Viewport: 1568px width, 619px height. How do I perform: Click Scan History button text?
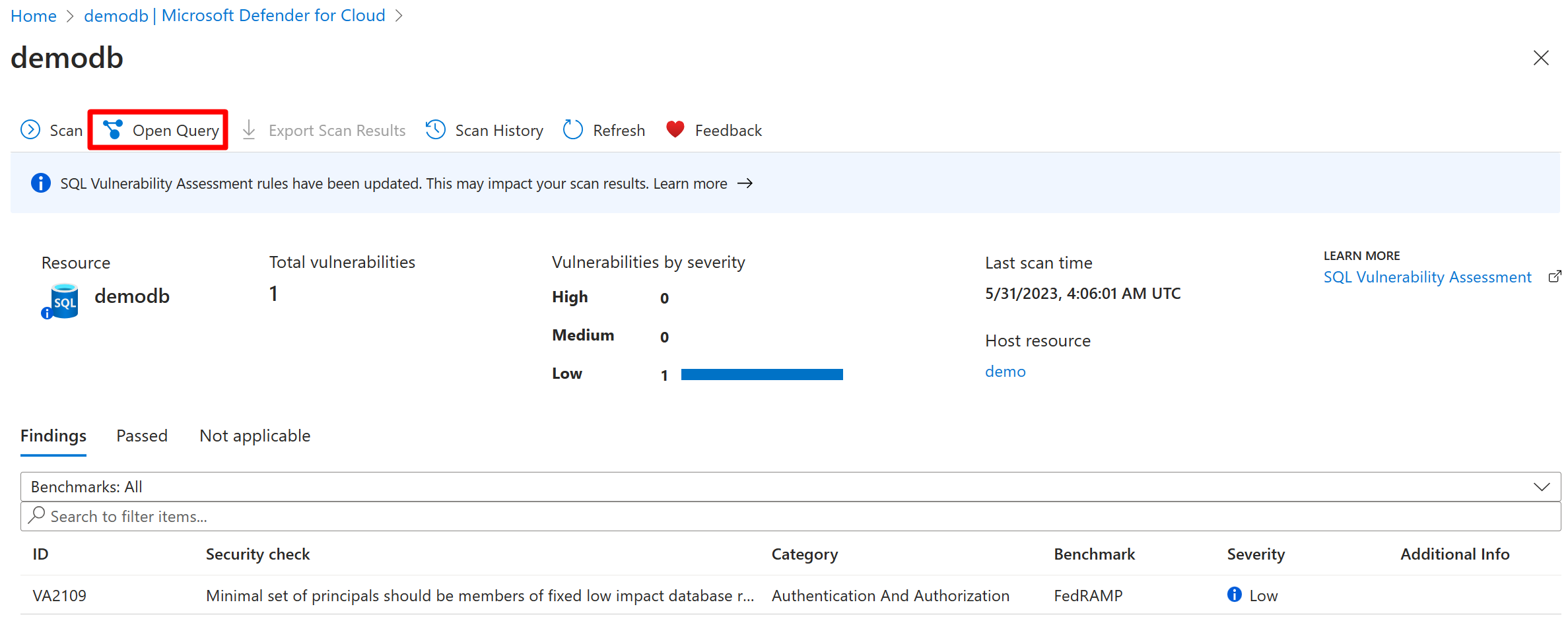pyautogui.click(x=499, y=131)
